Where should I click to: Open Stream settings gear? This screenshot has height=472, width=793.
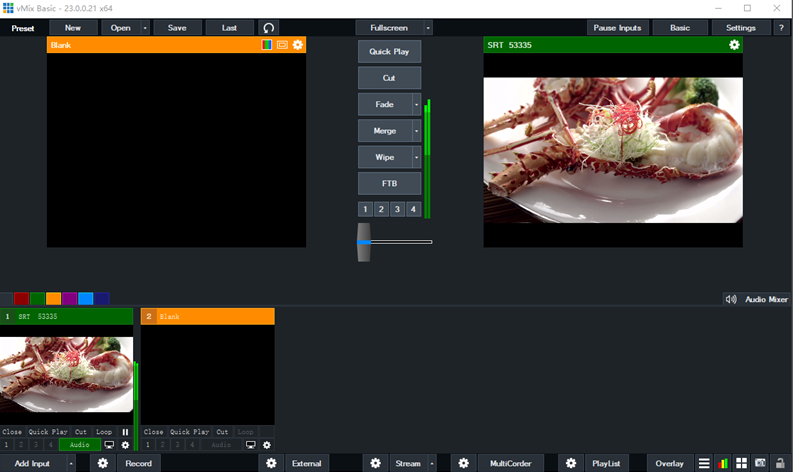click(375, 463)
